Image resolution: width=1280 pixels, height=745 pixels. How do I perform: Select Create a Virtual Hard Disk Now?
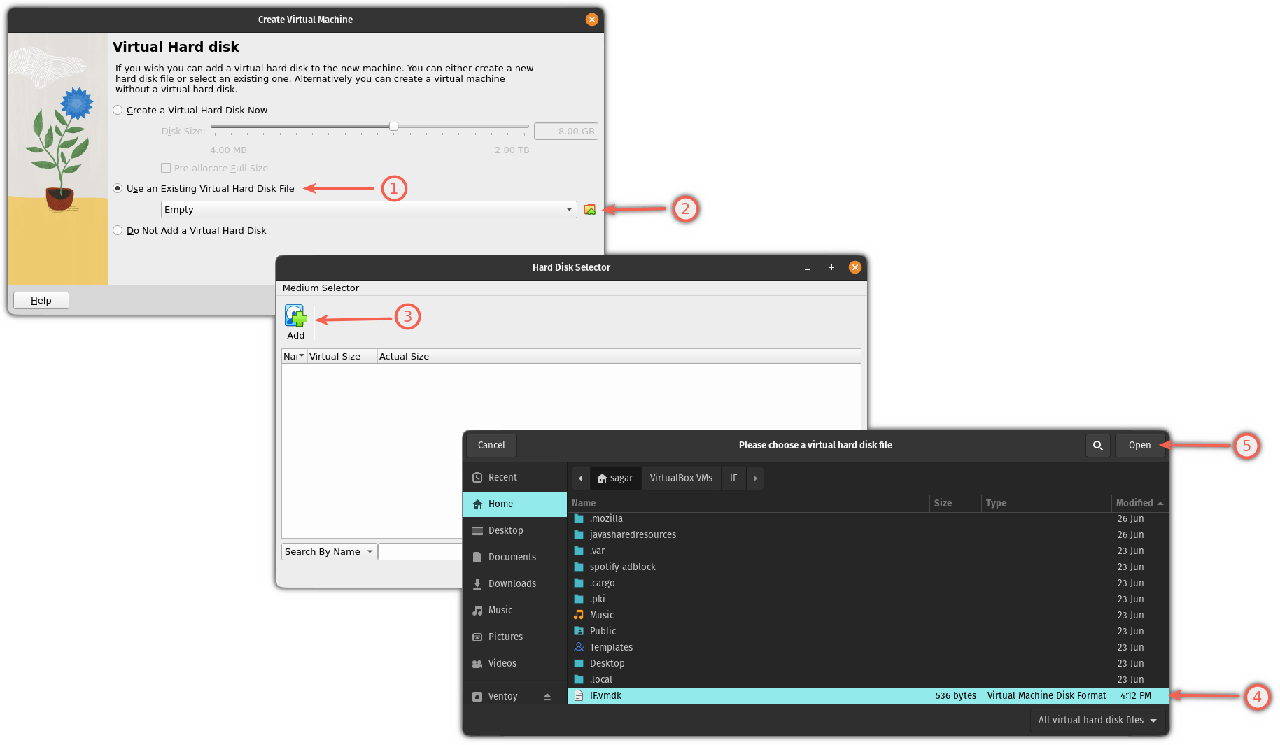pyautogui.click(x=119, y=110)
